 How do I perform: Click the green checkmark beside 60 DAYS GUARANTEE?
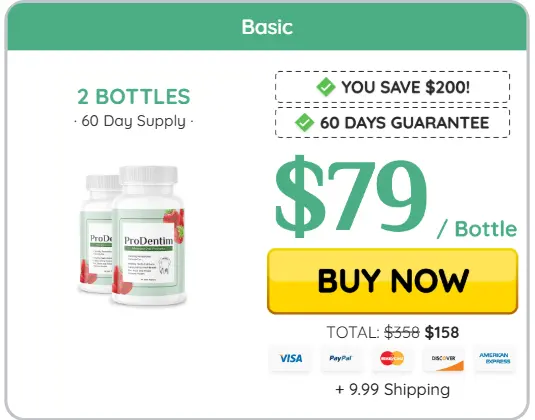[304, 122]
